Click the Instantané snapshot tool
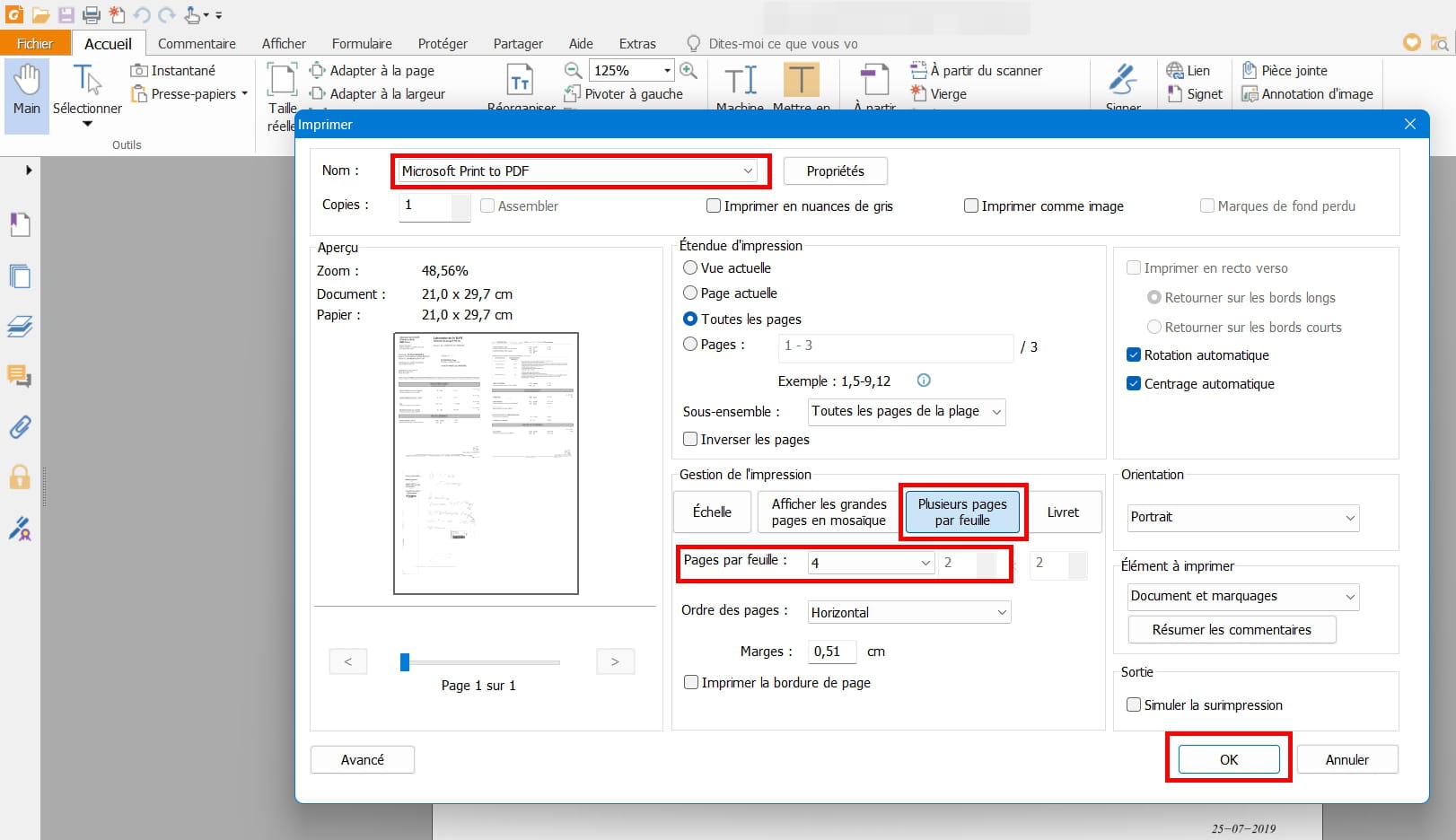 173,70
